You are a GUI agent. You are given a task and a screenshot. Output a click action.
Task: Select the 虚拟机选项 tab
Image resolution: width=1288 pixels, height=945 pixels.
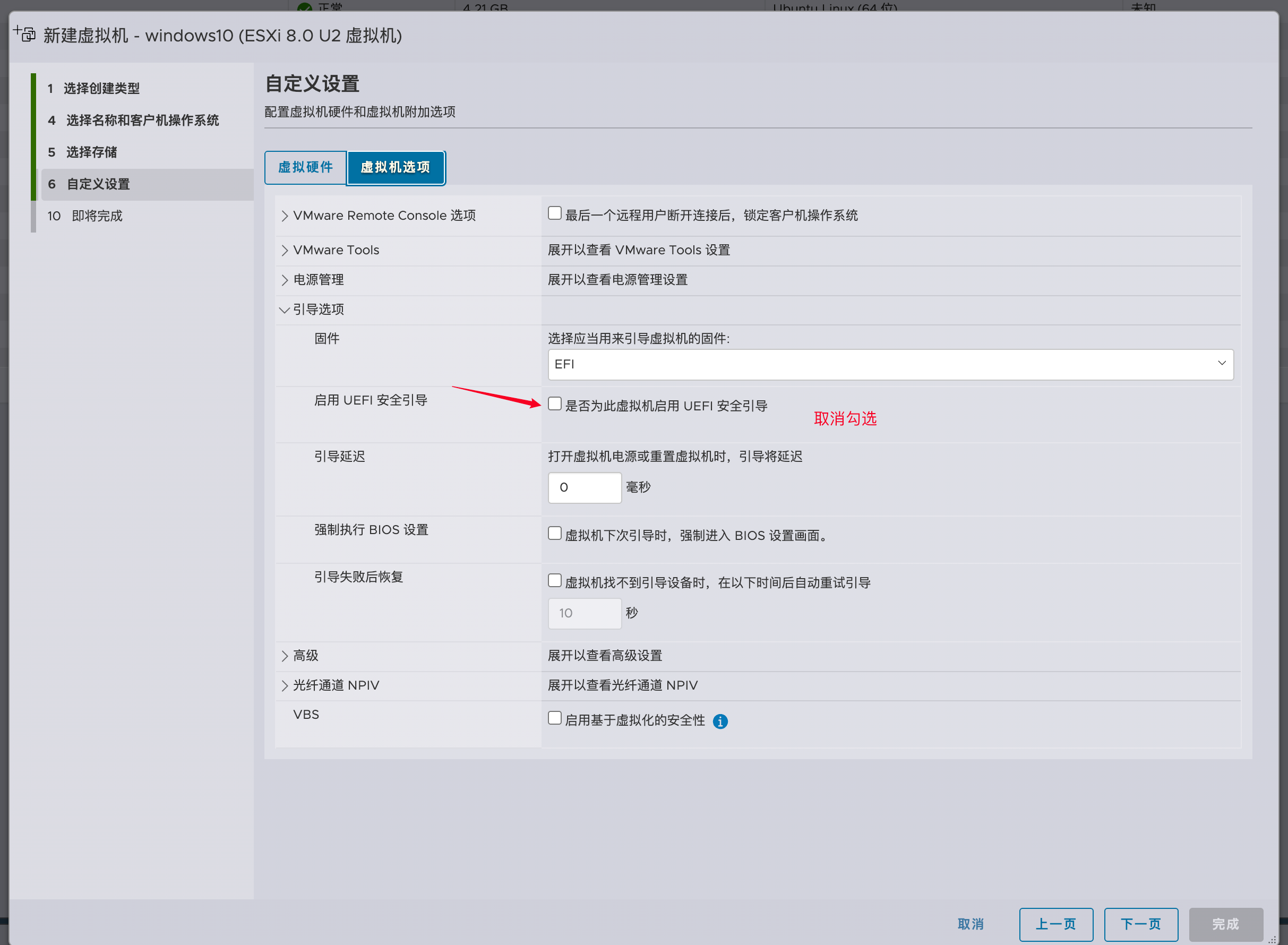[x=395, y=167]
